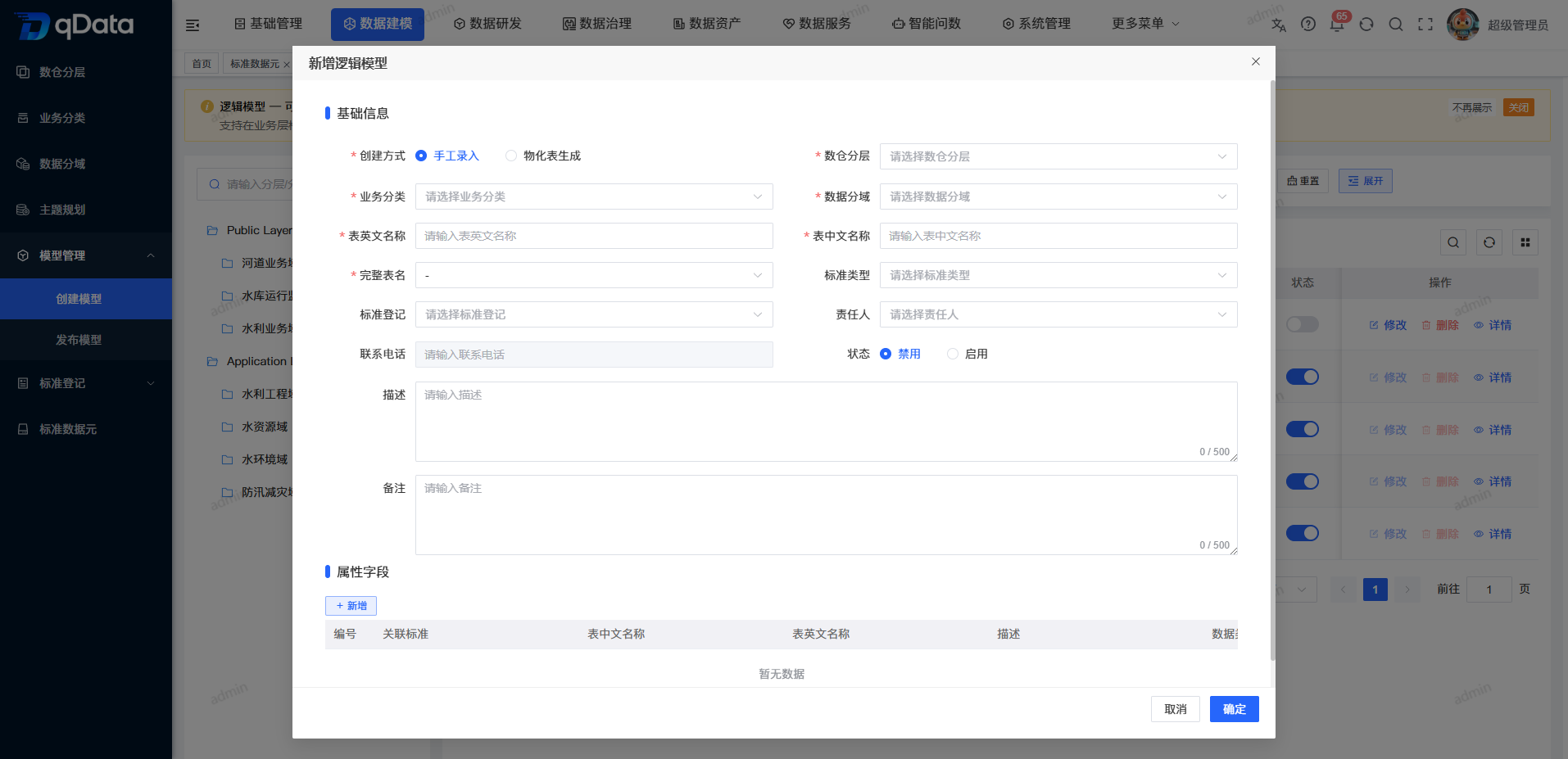Screen dimensions: 1568x759
Task: Switch to 数据研发 top menu
Action: click(487, 24)
